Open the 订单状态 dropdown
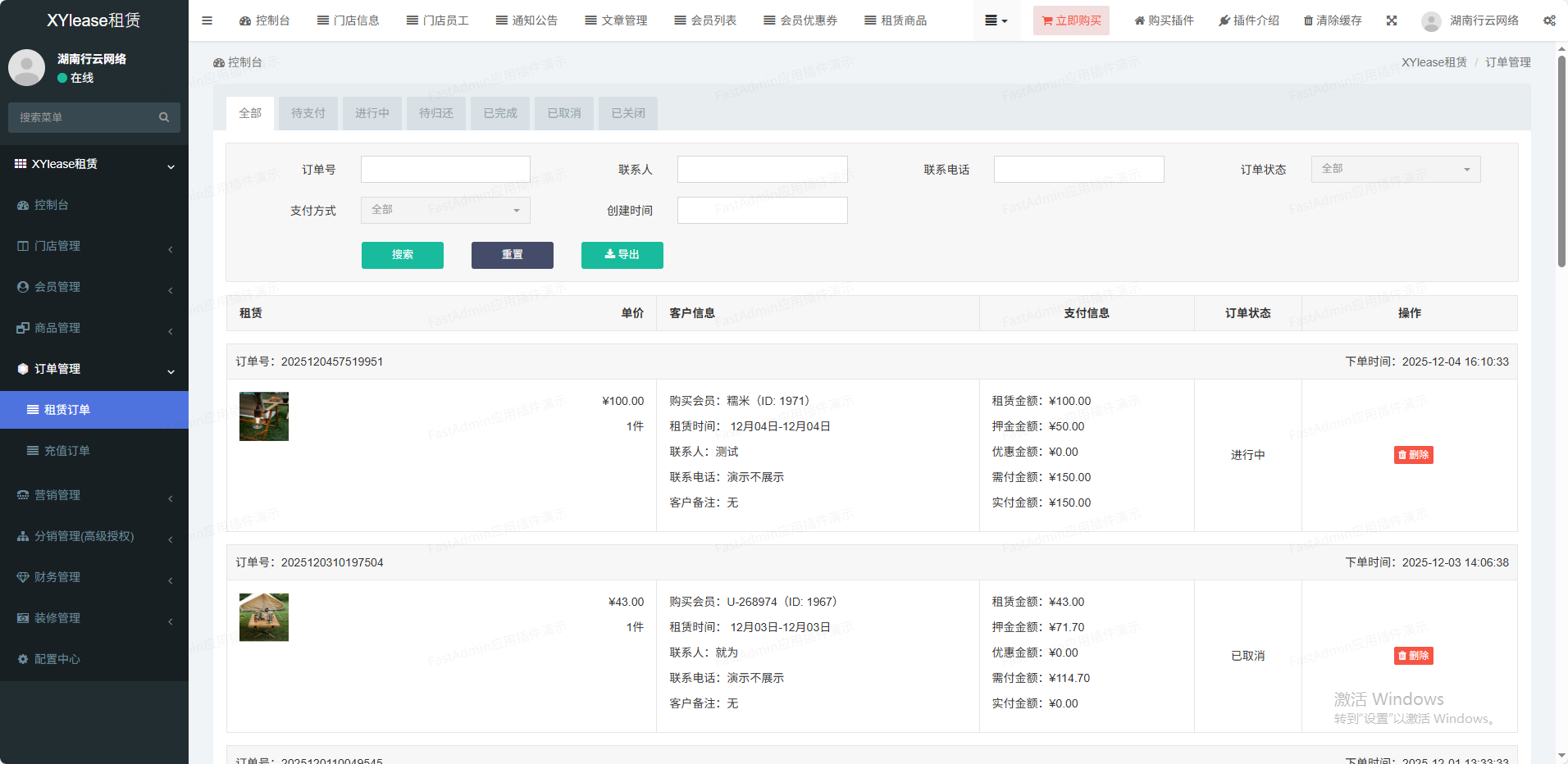Image resolution: width=1568 pixels, height=764 pixels. click(1395, 169)
